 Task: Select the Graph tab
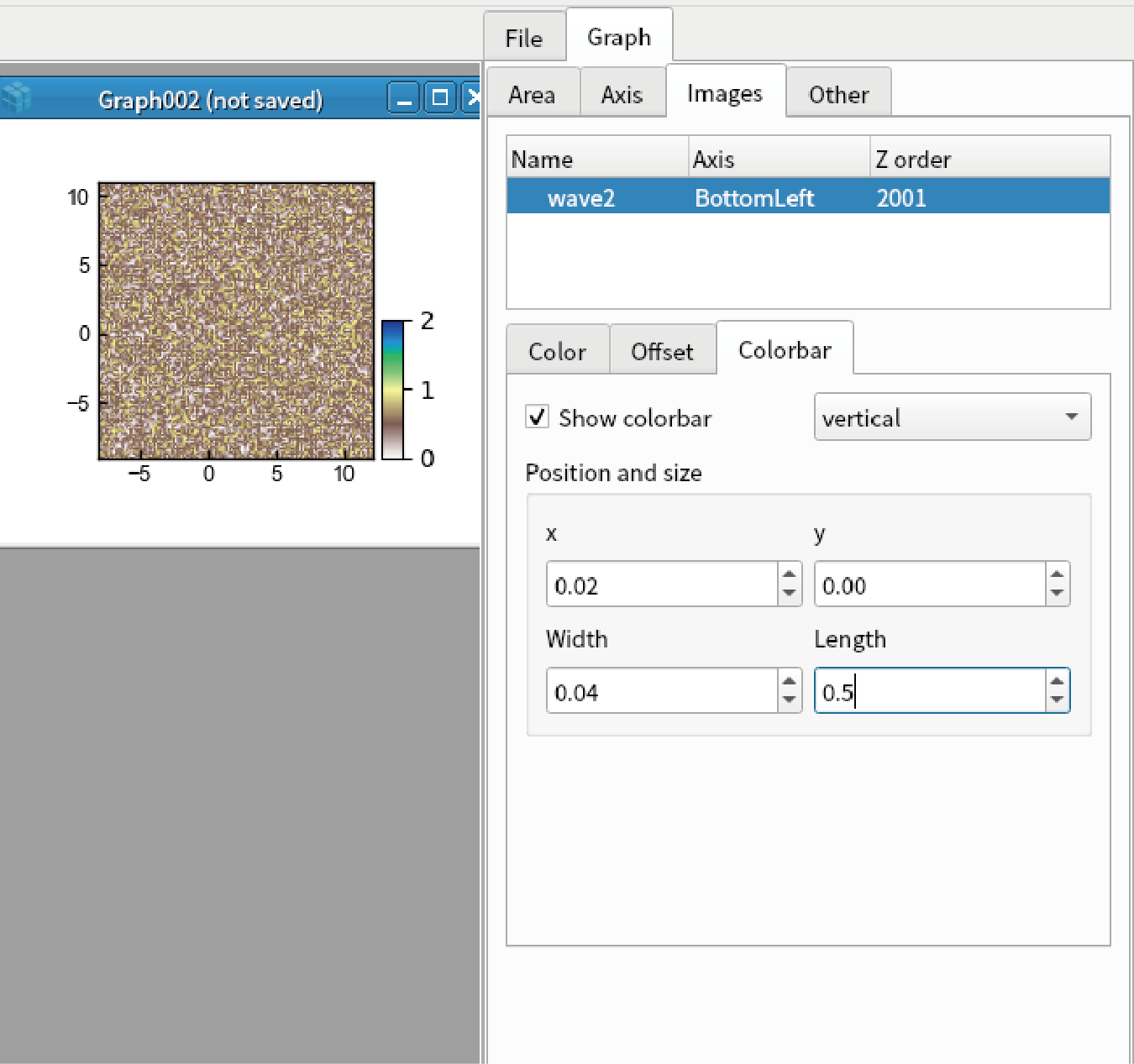pyautogui.click(x=619, y=37)
